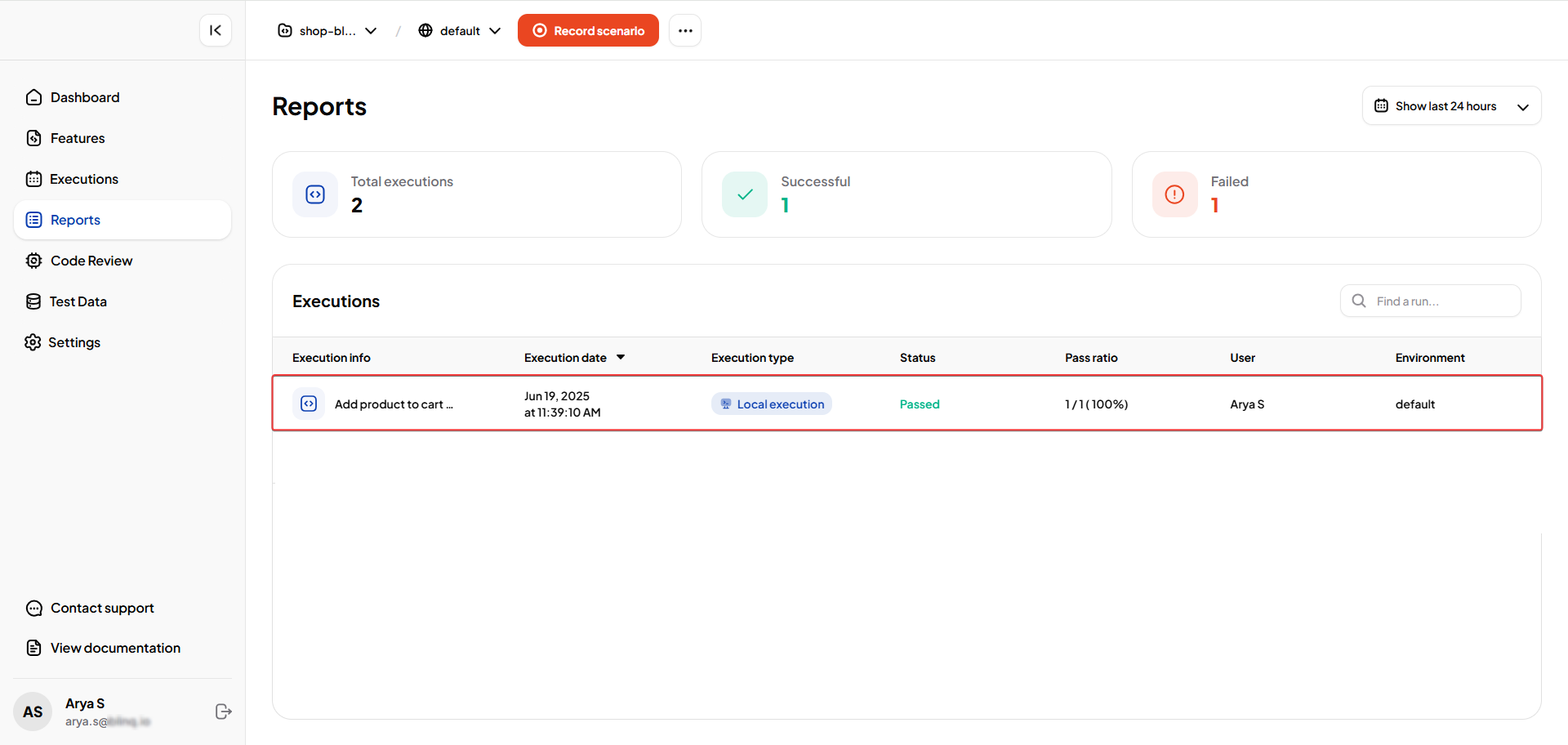Open Test Data from the sidebar

click(78, 301)
